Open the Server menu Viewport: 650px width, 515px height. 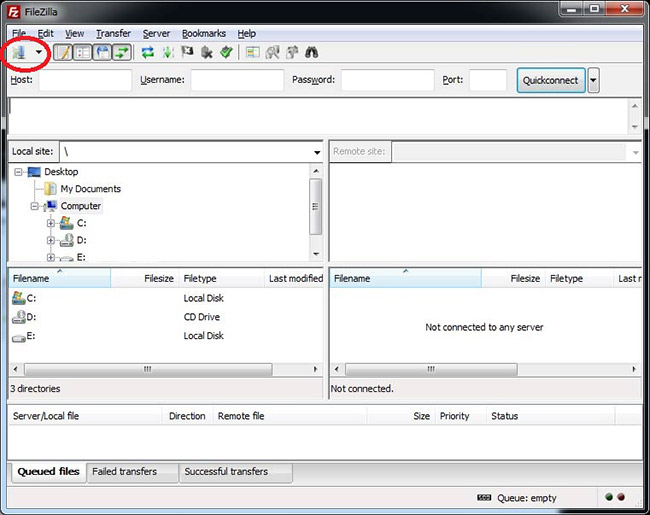[x=156, y=34]
